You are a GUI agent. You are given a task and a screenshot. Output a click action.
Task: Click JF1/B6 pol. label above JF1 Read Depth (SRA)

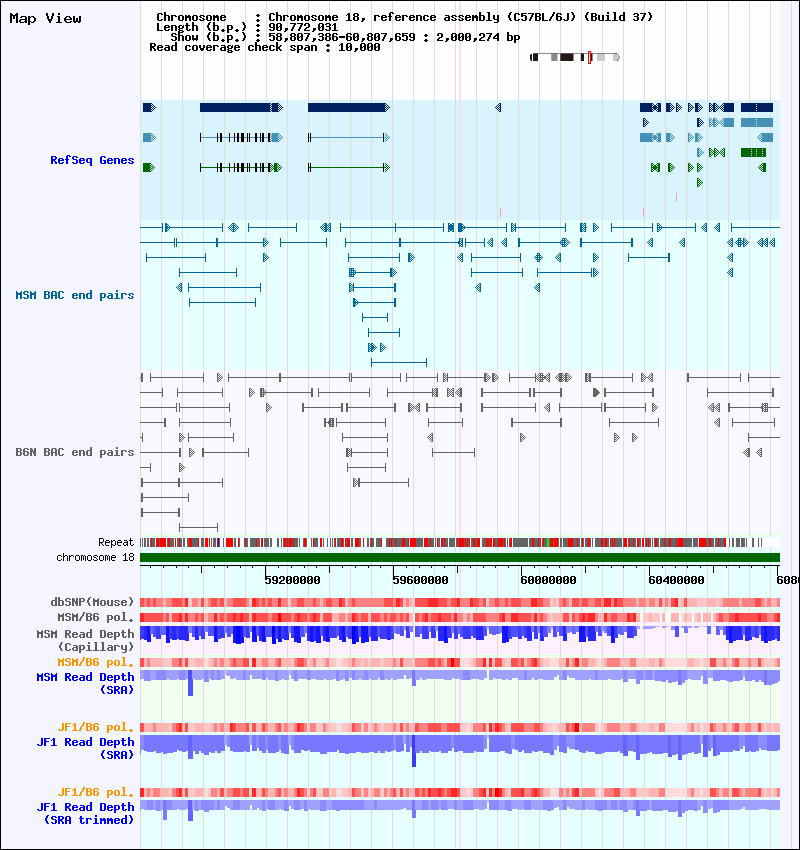click(x=95, y=727)
